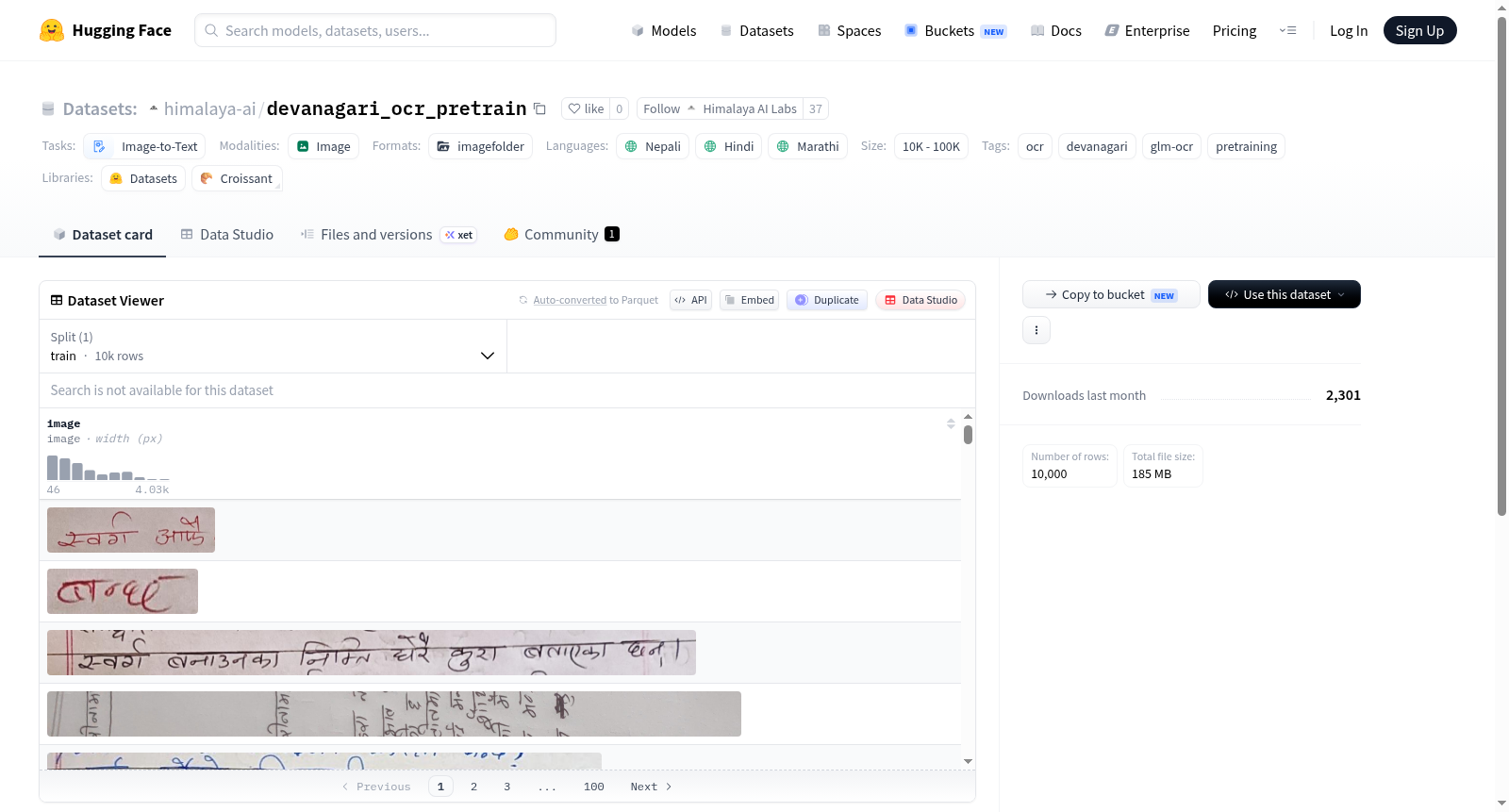The image size is (1509, 812).
Task: Click the Sign Up button
Action: [x=1419, y=30]
